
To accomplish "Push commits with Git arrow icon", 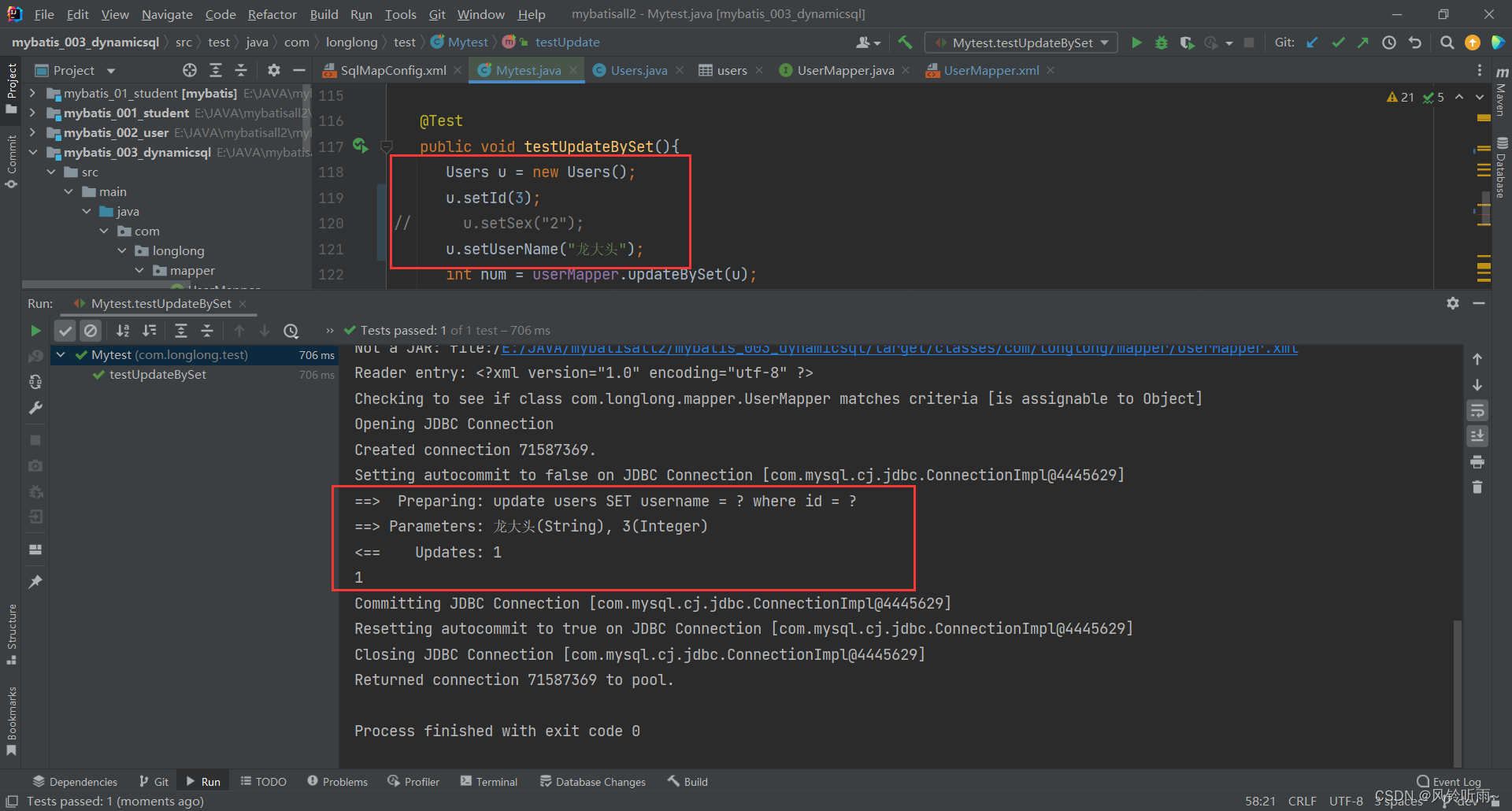I will click(x=1363, y=43).
